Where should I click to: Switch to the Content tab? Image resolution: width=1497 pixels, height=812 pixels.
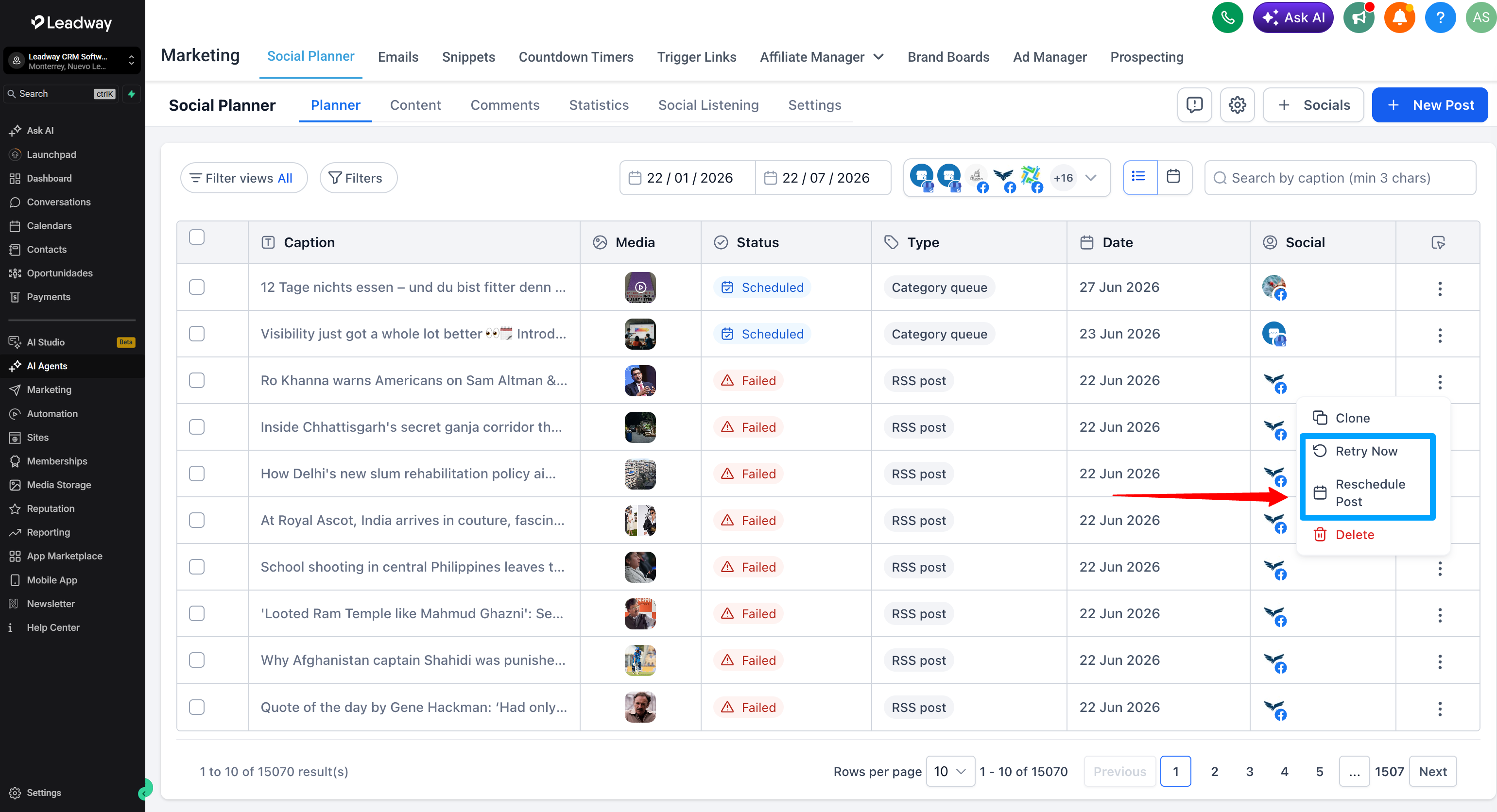point(415,105)
